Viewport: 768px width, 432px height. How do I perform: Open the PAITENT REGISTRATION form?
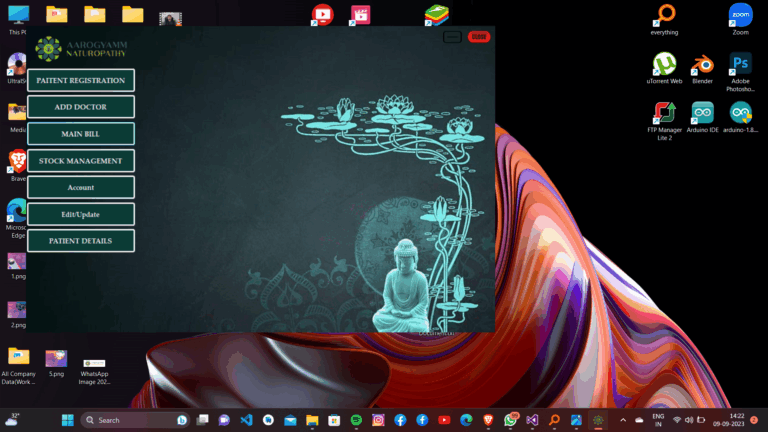81,80
